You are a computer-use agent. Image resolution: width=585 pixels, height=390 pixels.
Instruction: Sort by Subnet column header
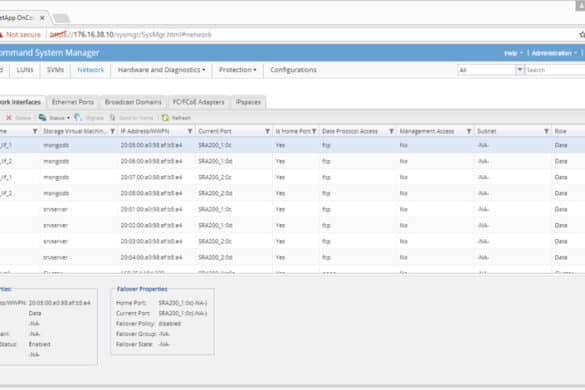tap(487, 131)
